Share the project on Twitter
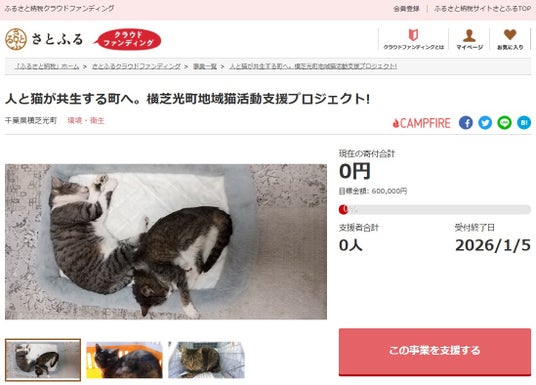Screen dimensions: 536x385 click(485, 123)
